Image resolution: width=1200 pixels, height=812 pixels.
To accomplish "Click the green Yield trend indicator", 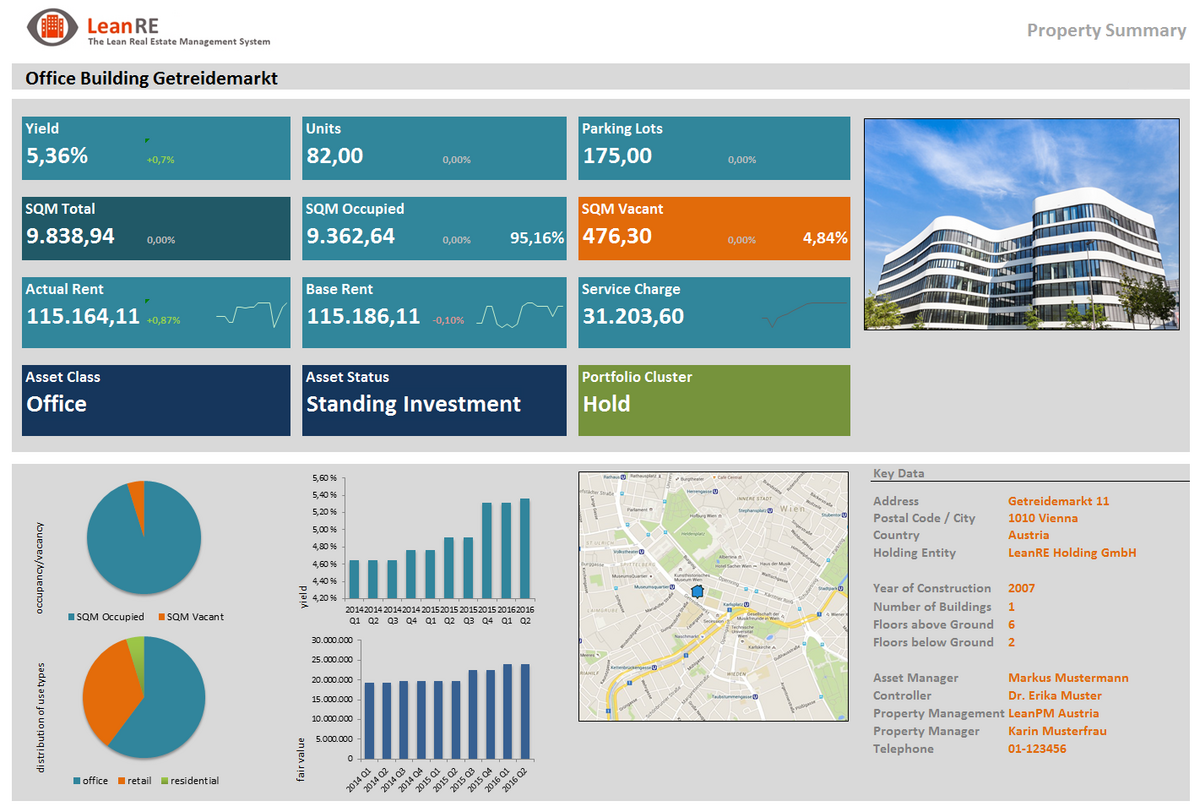I will pyautogui.click(x=147, y=140).
